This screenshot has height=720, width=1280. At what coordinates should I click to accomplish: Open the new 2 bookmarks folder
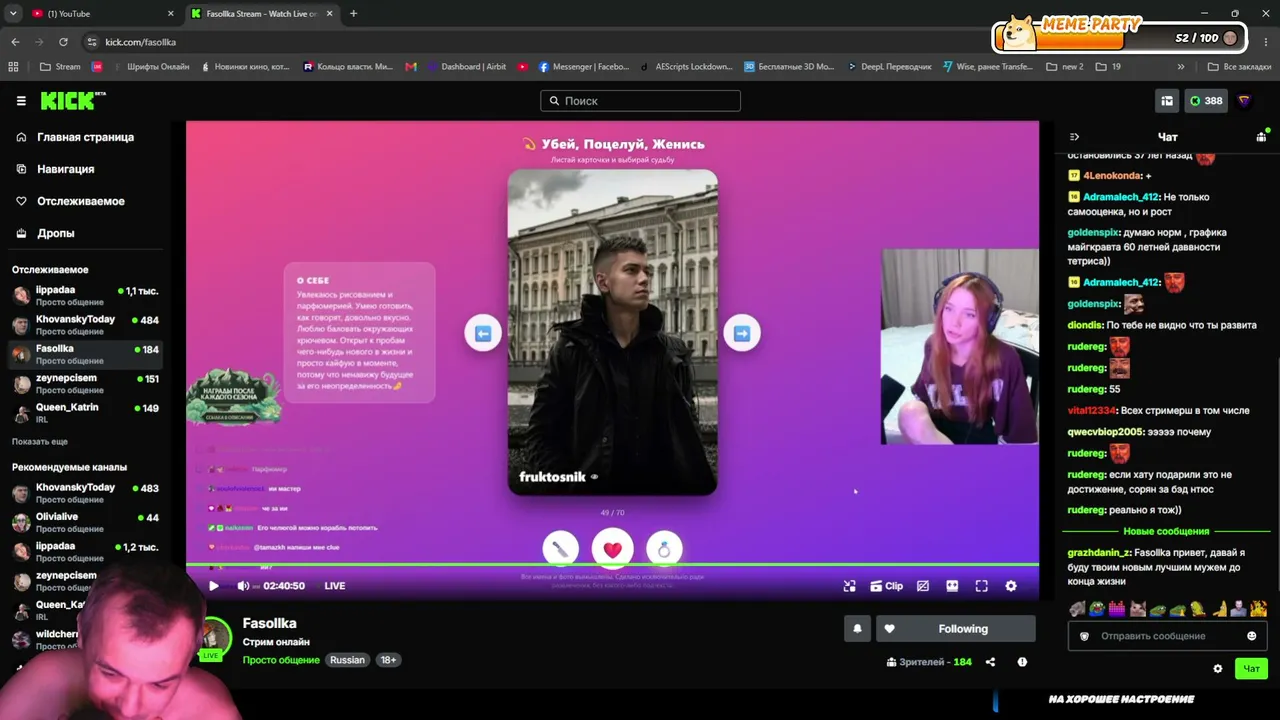[1065, 67]
